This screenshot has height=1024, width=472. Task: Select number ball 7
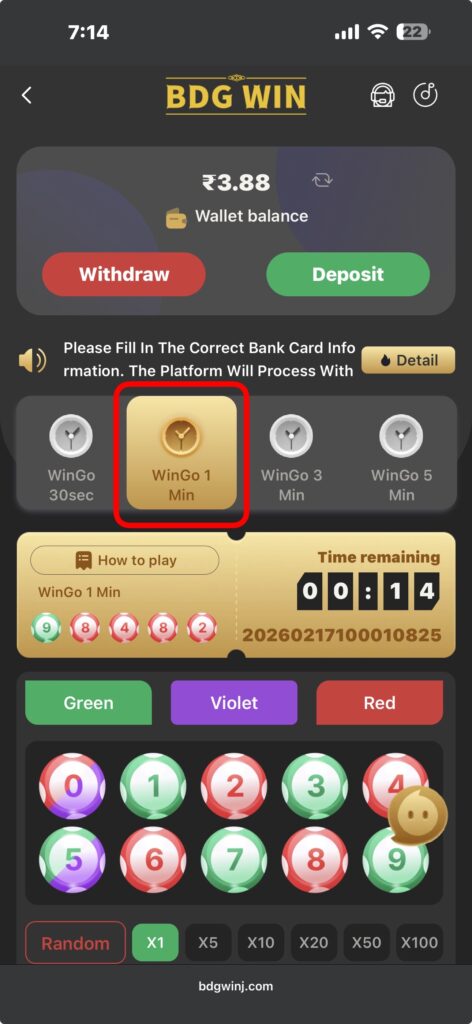pos(234,859)
